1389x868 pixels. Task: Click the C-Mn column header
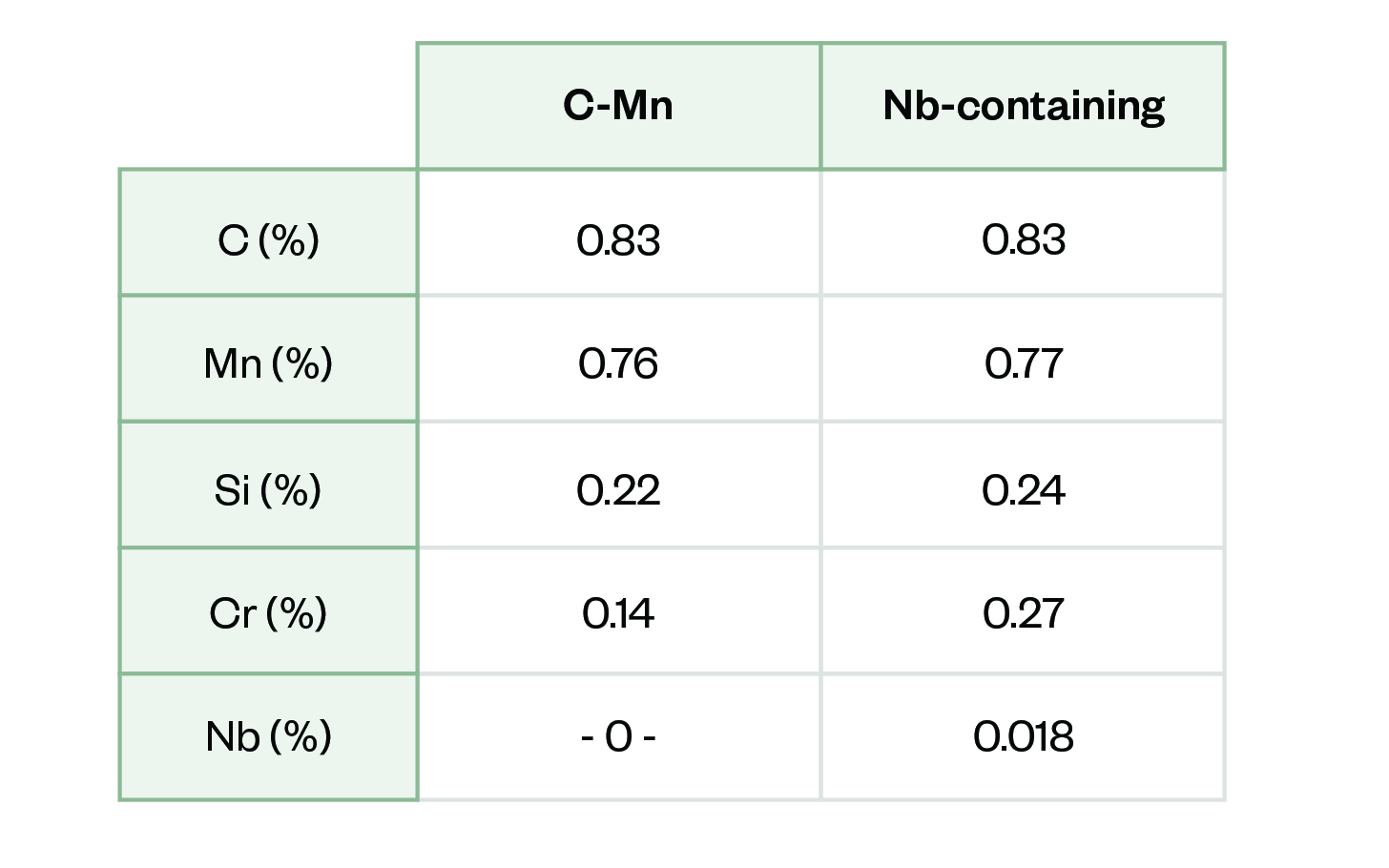coord(618,106)
